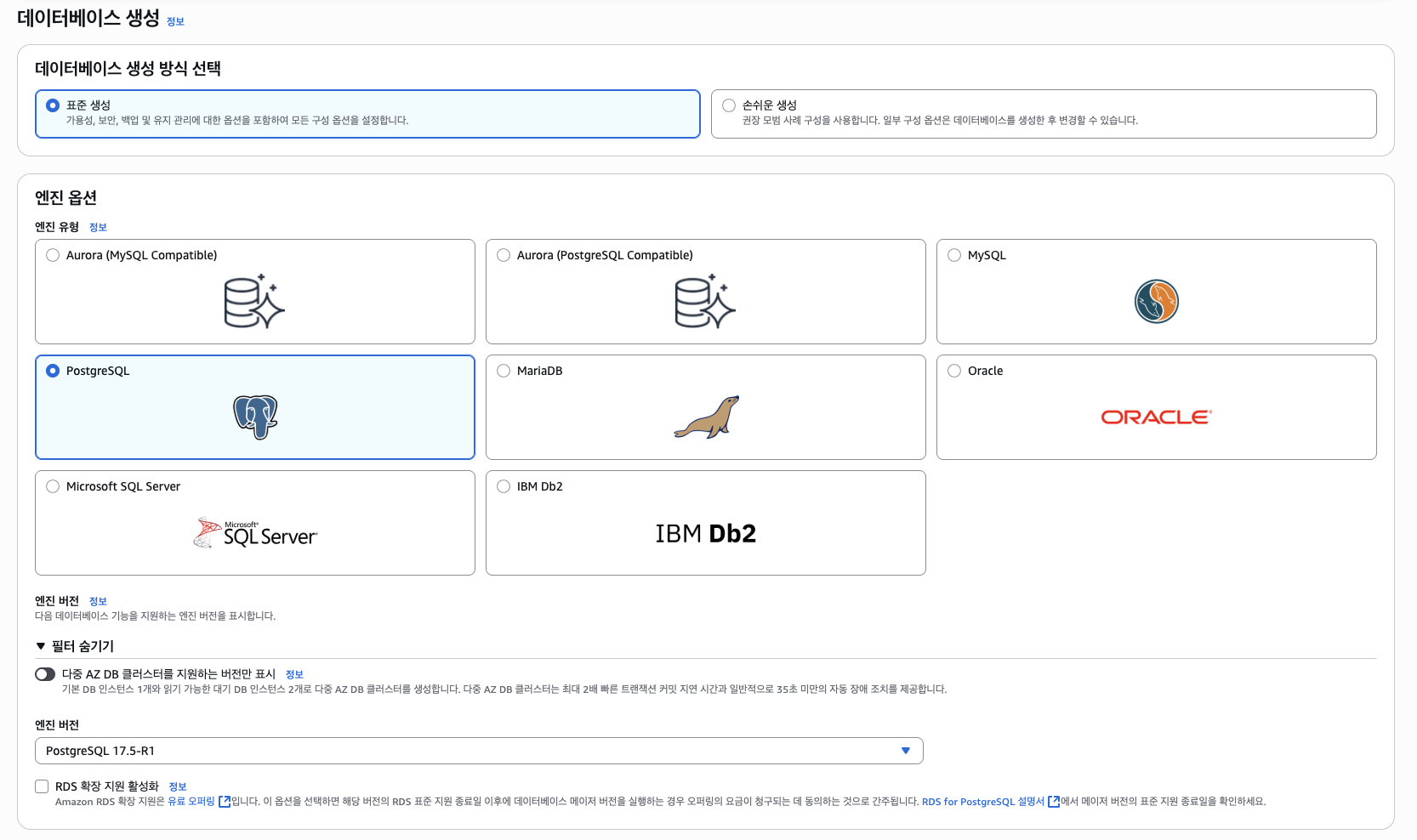Collapse the 필터 숨기기 section
This screenshot has height=840, width=1417.
click(75, 646)
